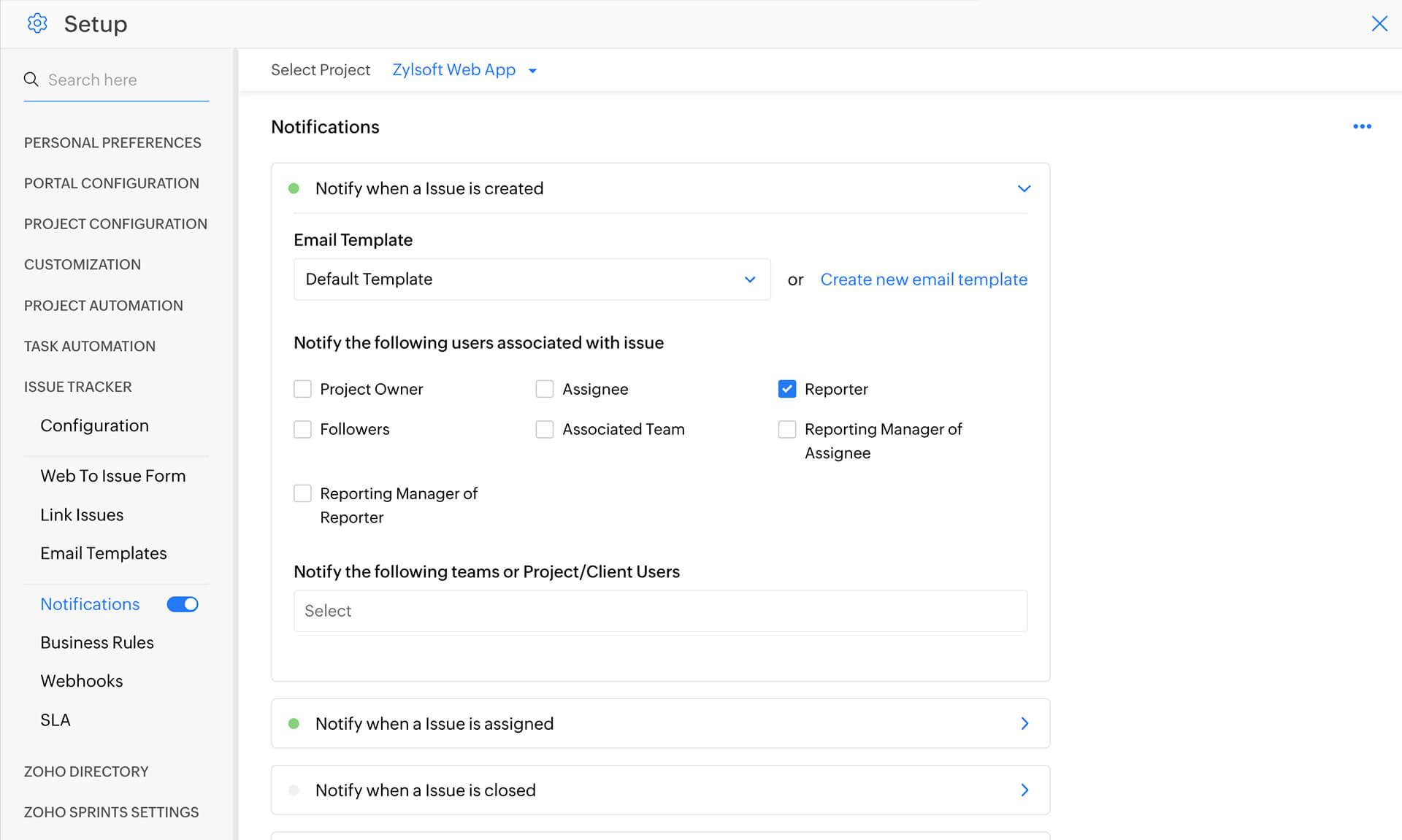Toggle the Notifications switch off
Viewport: 1402px width, 840px height.
tap(183, 604)
